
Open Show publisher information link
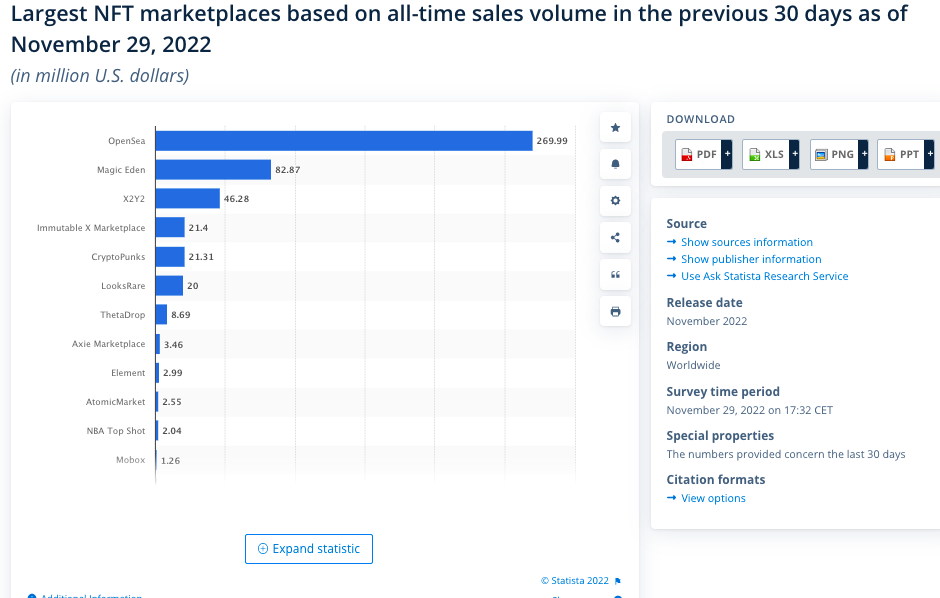pos(751,259)
